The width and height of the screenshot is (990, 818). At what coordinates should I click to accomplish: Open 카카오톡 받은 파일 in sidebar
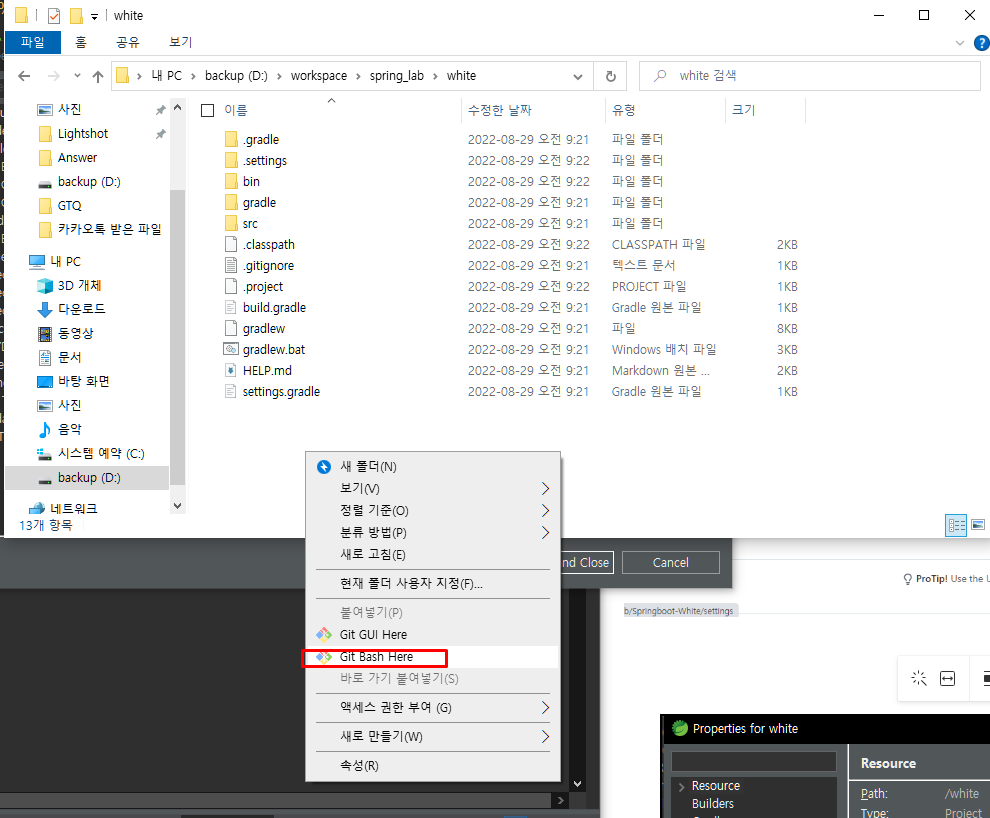(109, 230)
